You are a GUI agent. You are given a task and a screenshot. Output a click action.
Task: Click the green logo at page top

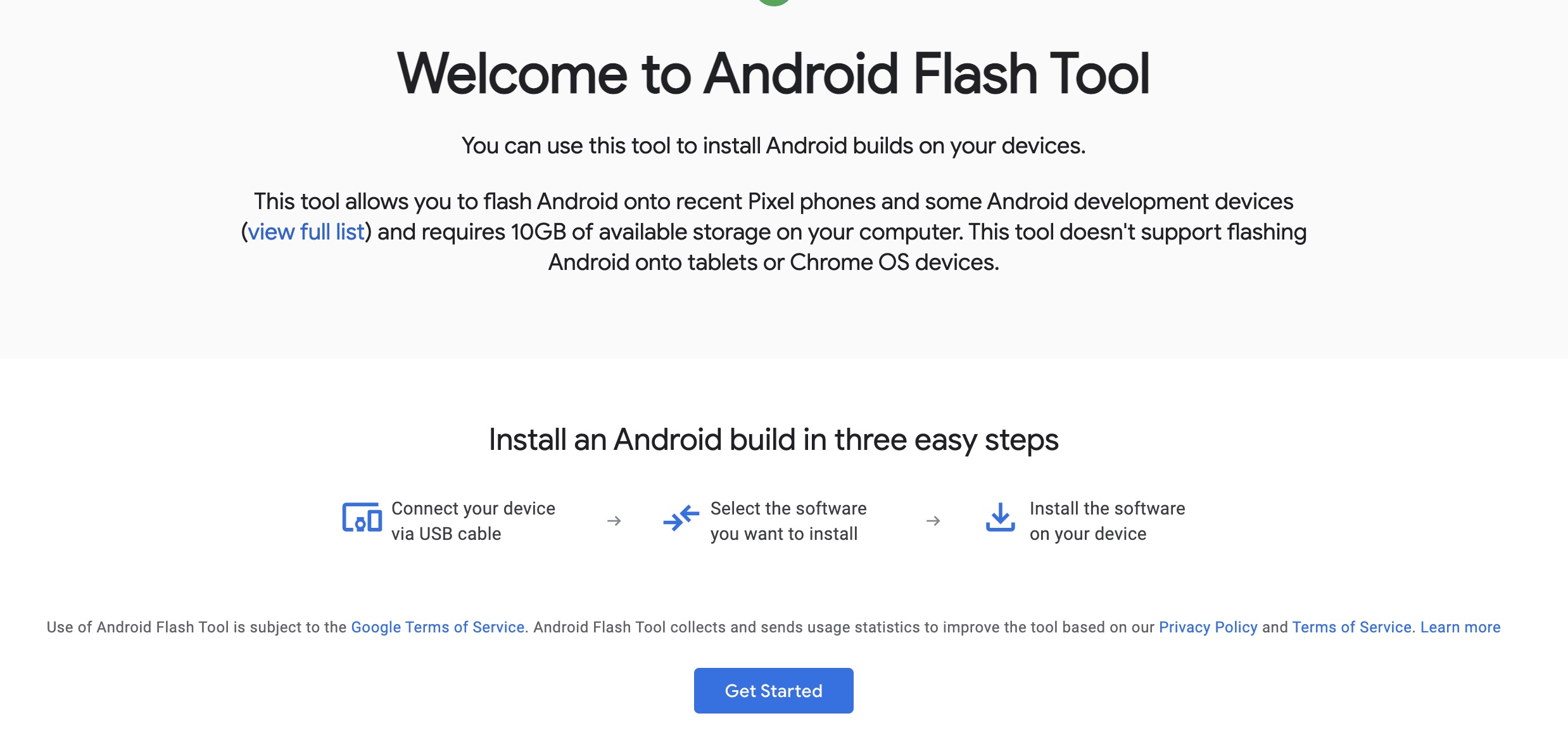pyautogui.click(x=773, y=2)
